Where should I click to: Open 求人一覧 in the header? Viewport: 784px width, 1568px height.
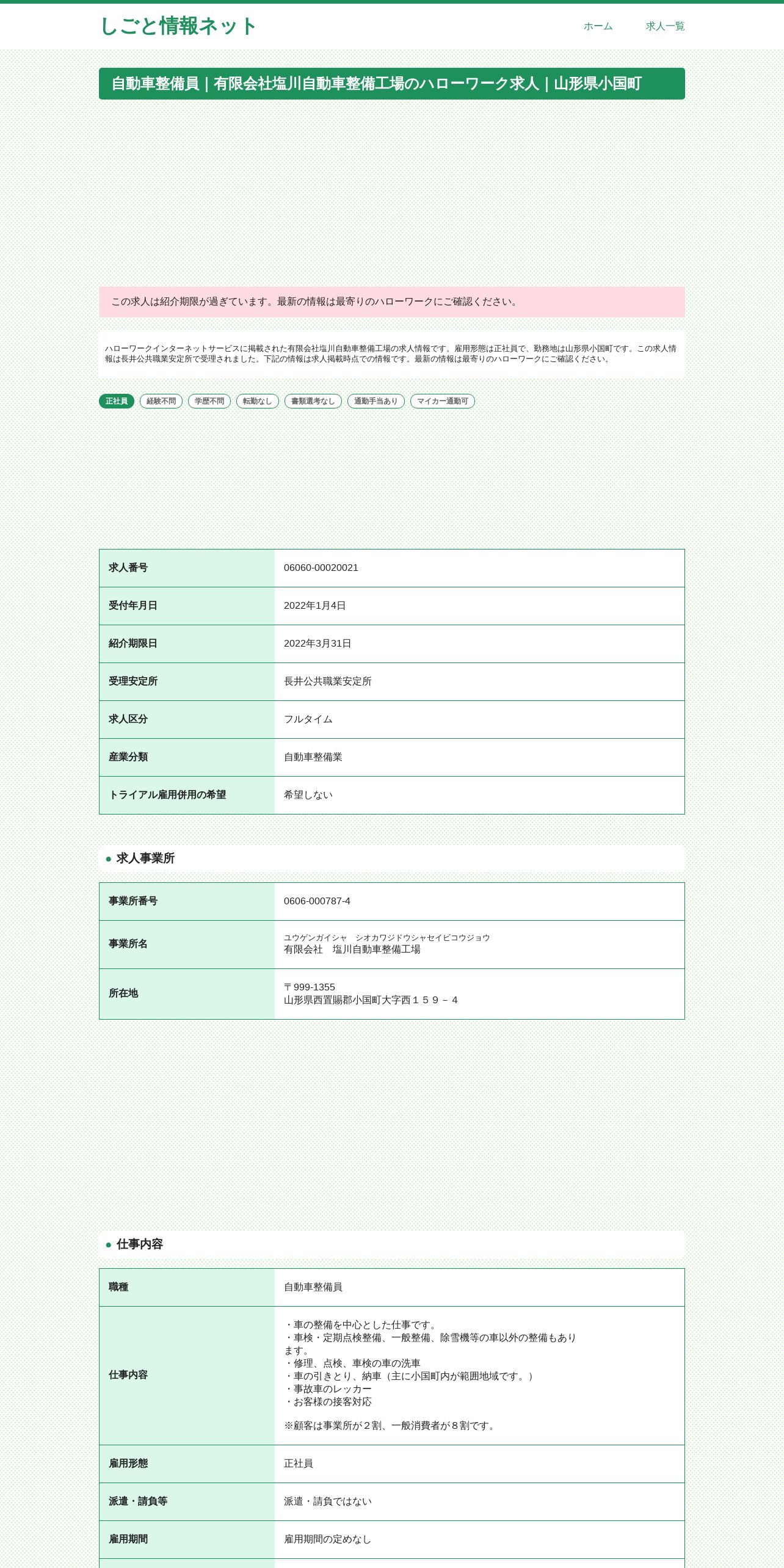[x=665, y=26]
